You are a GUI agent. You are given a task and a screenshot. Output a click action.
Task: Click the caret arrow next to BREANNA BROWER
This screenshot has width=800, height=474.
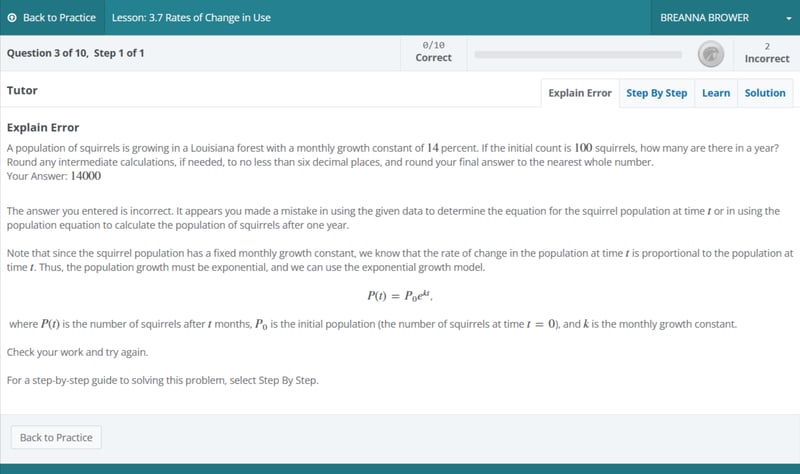(773, 18)
